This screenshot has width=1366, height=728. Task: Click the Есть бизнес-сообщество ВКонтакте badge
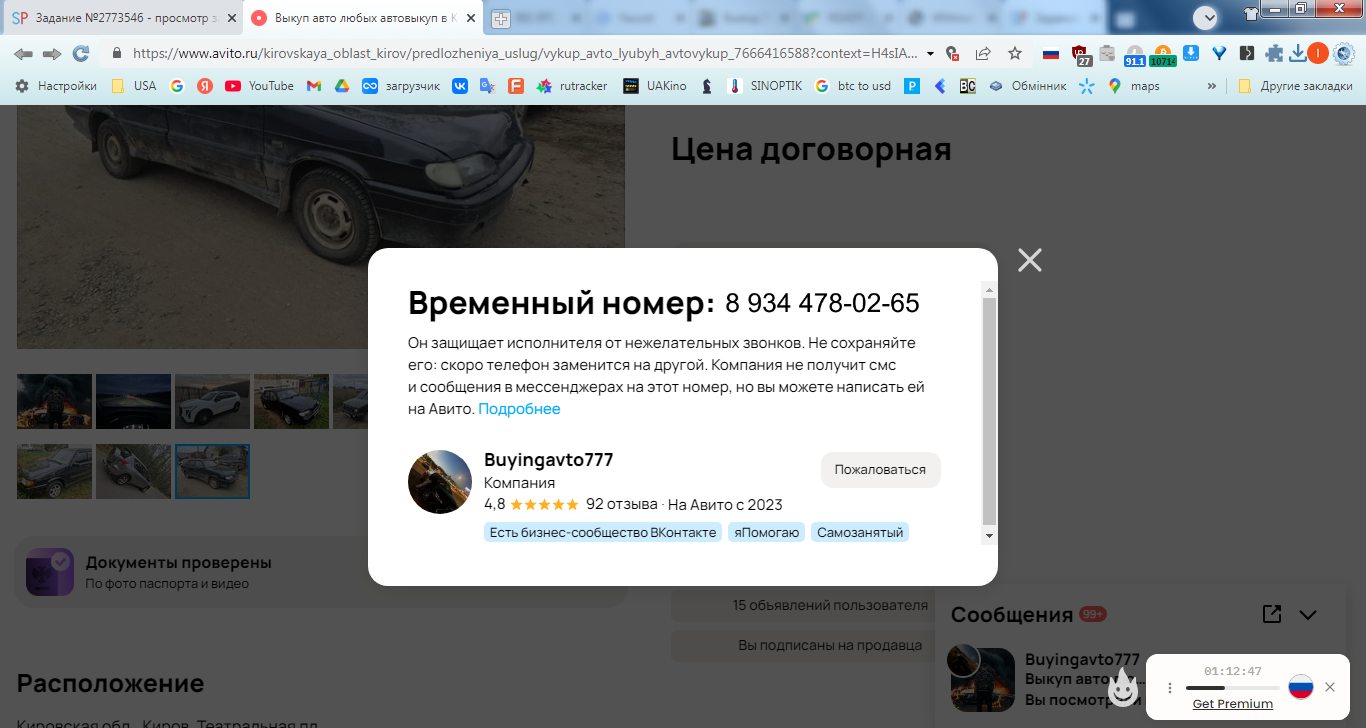603,532
